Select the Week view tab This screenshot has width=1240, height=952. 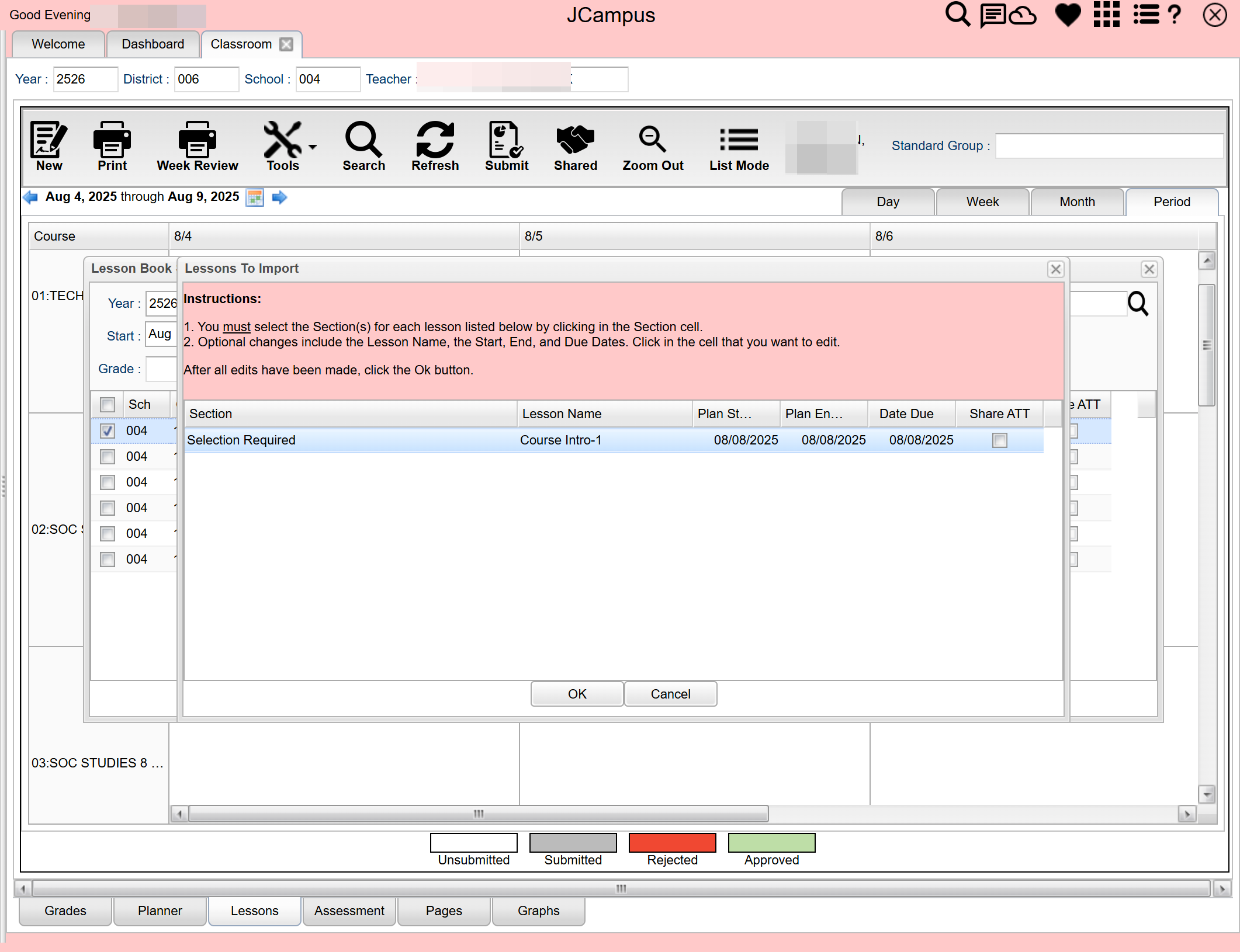982,202
